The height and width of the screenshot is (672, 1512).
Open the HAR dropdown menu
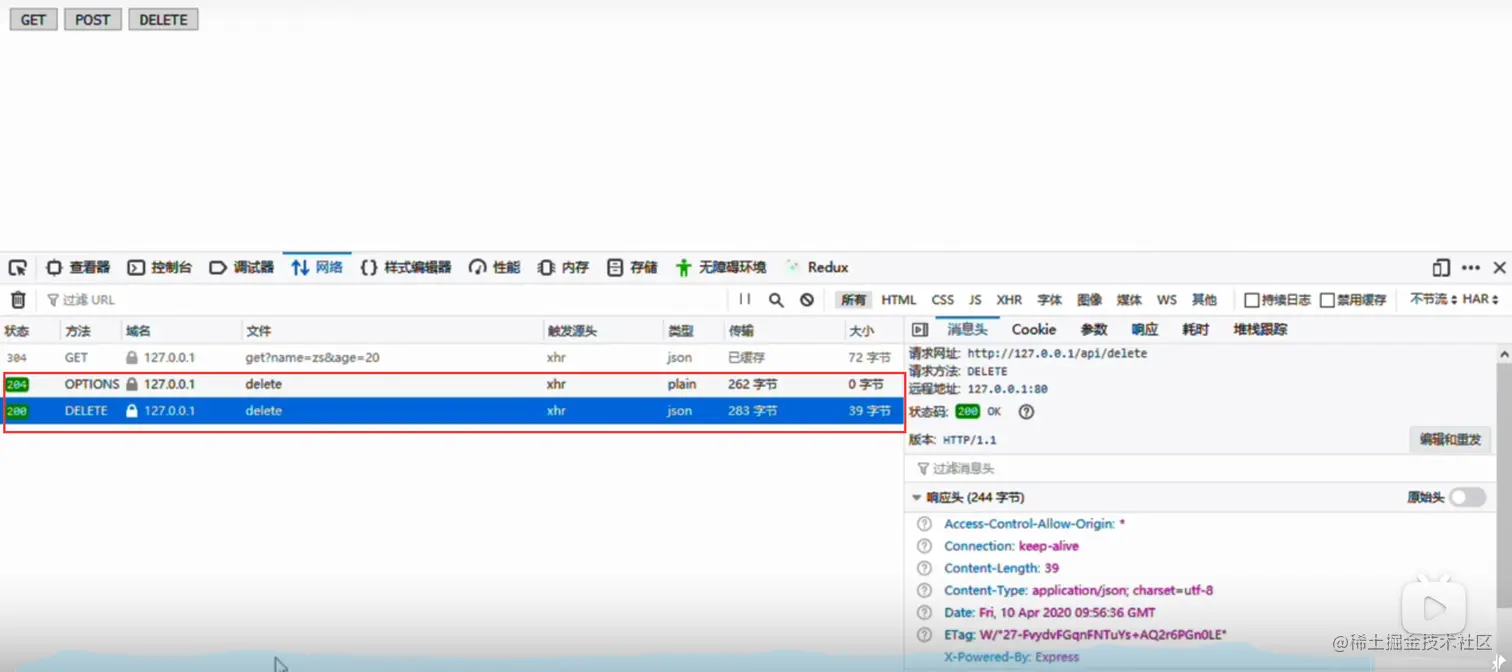click(1481, 299)
